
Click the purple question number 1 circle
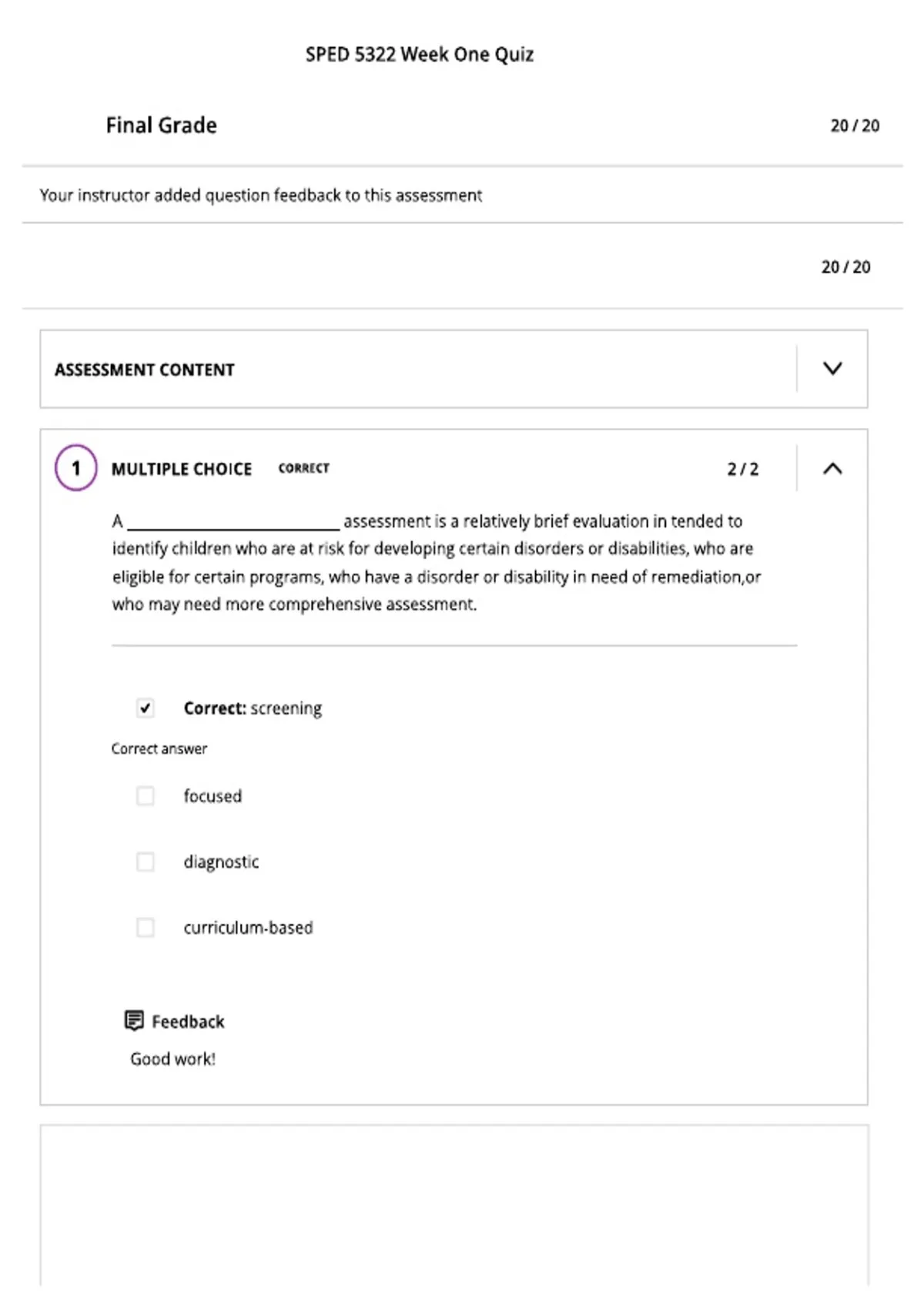coord(75,468)
